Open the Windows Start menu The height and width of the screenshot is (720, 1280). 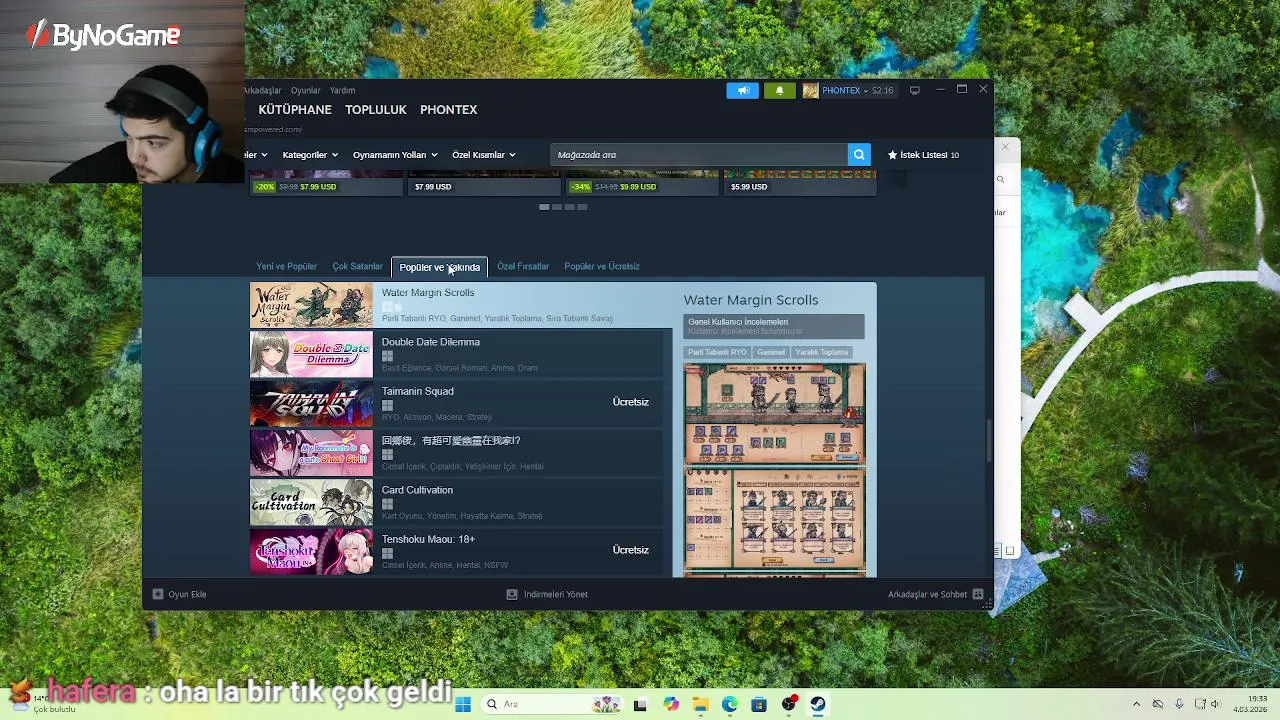tap(463, 704)
